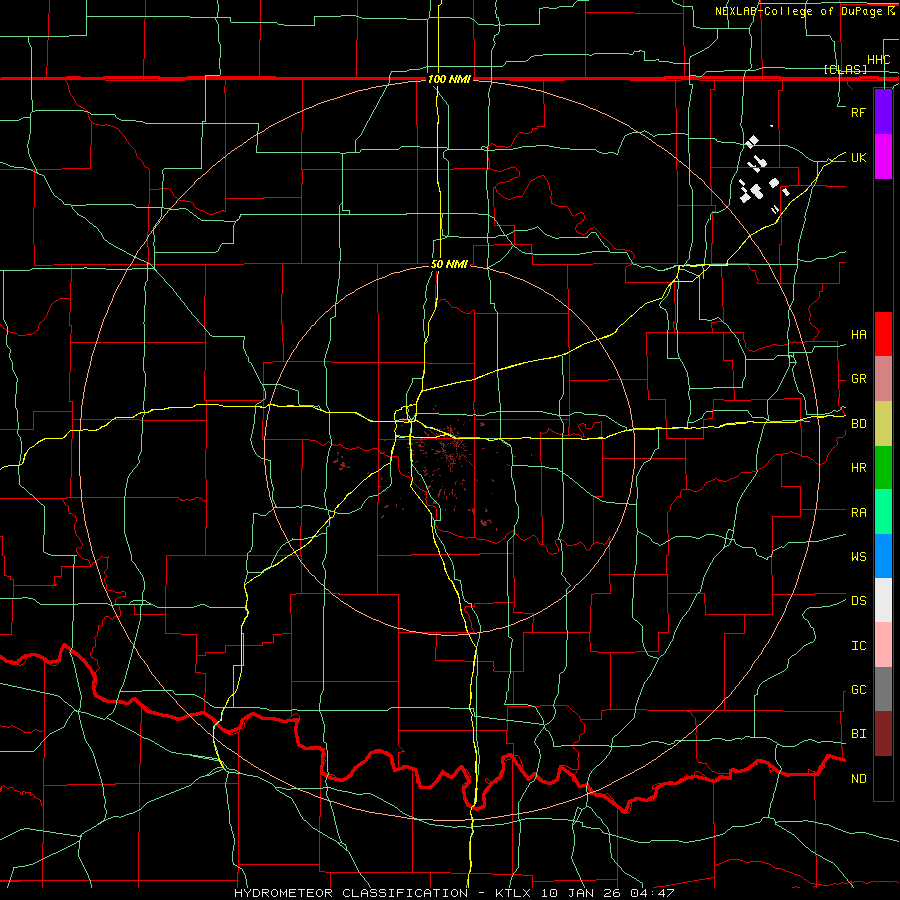900x900 pixels.
Task: Select the BD legend label
Action: (x=858, y=424)
